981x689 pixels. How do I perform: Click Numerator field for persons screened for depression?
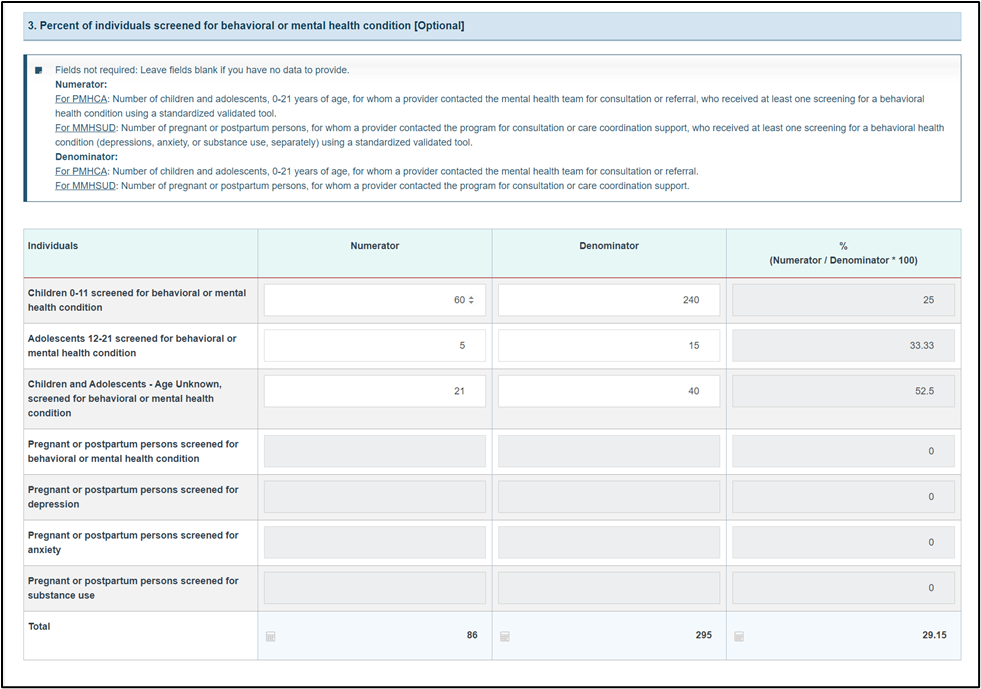pos(375,497)
